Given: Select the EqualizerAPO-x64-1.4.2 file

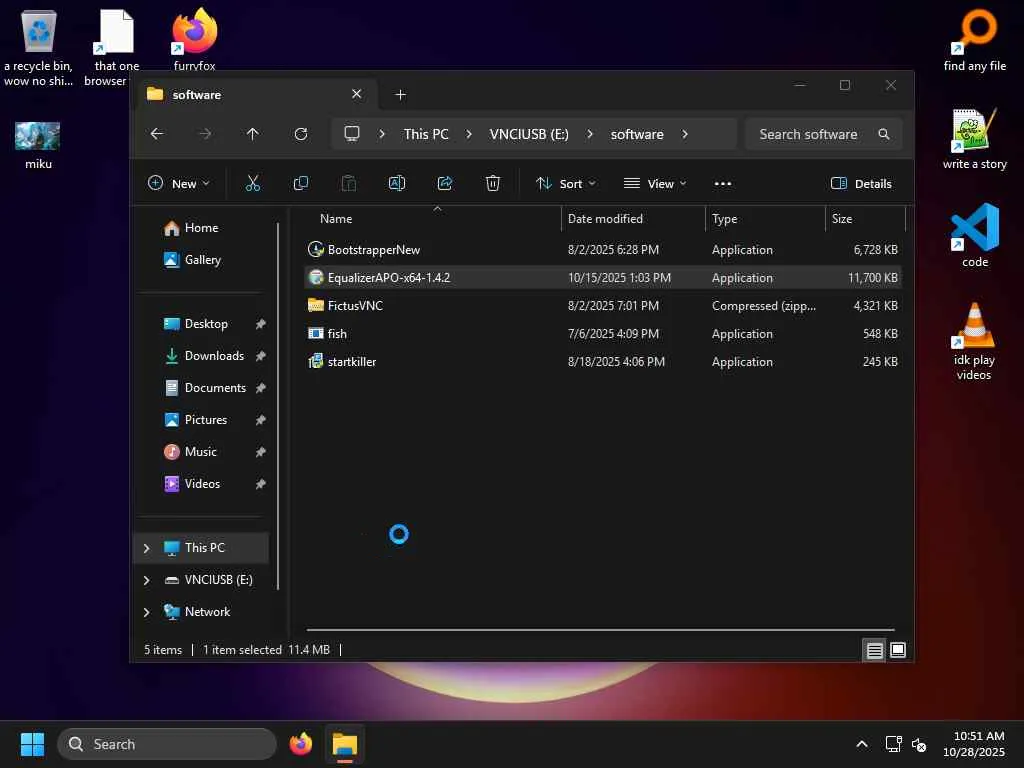Looking at the screenshot, I should click(603, 278).
